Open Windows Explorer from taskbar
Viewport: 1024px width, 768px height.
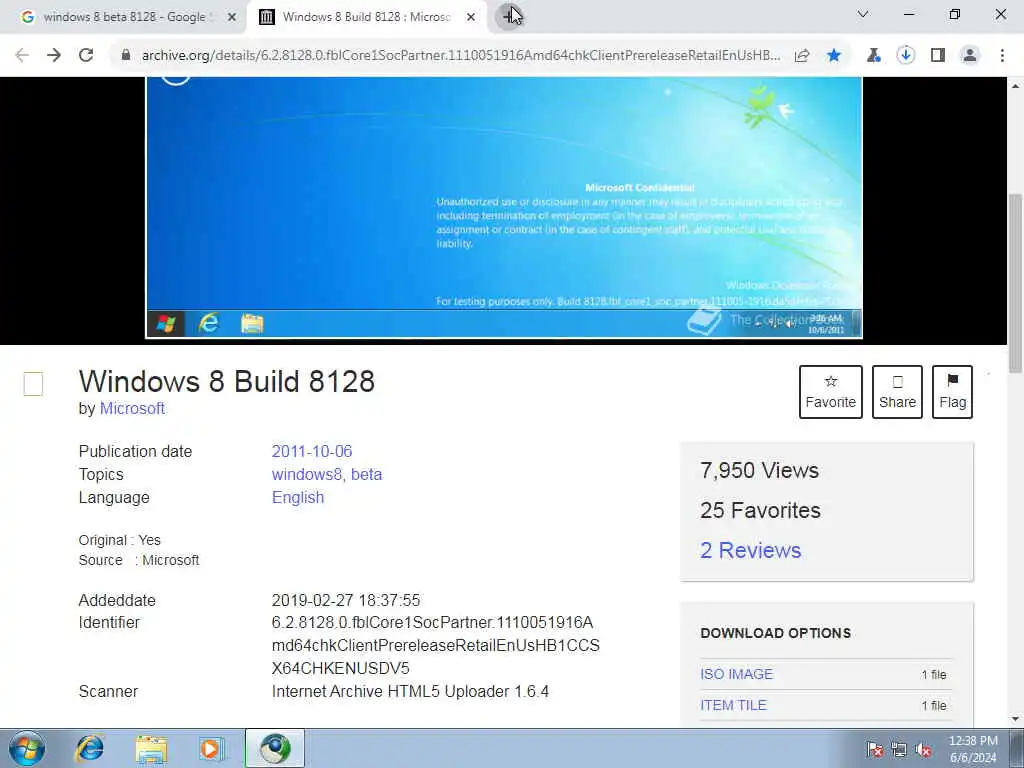[151, 748]
